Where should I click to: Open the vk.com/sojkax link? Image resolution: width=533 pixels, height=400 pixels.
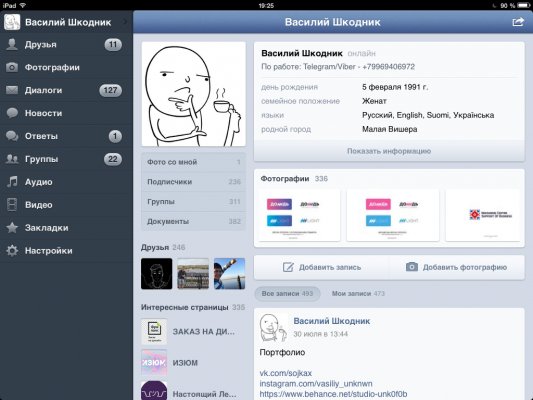tap(286, 373)
